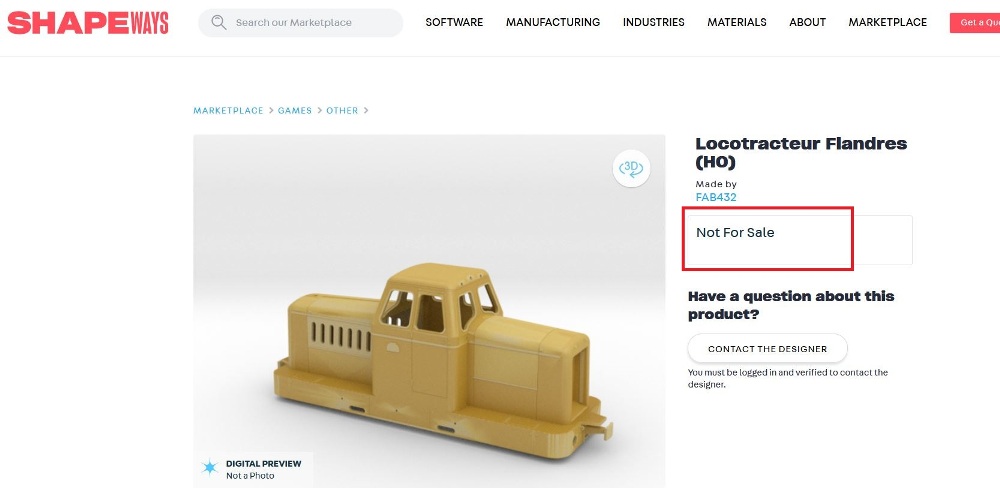Click the GAMES breadcrumb link

coord(295,110)
